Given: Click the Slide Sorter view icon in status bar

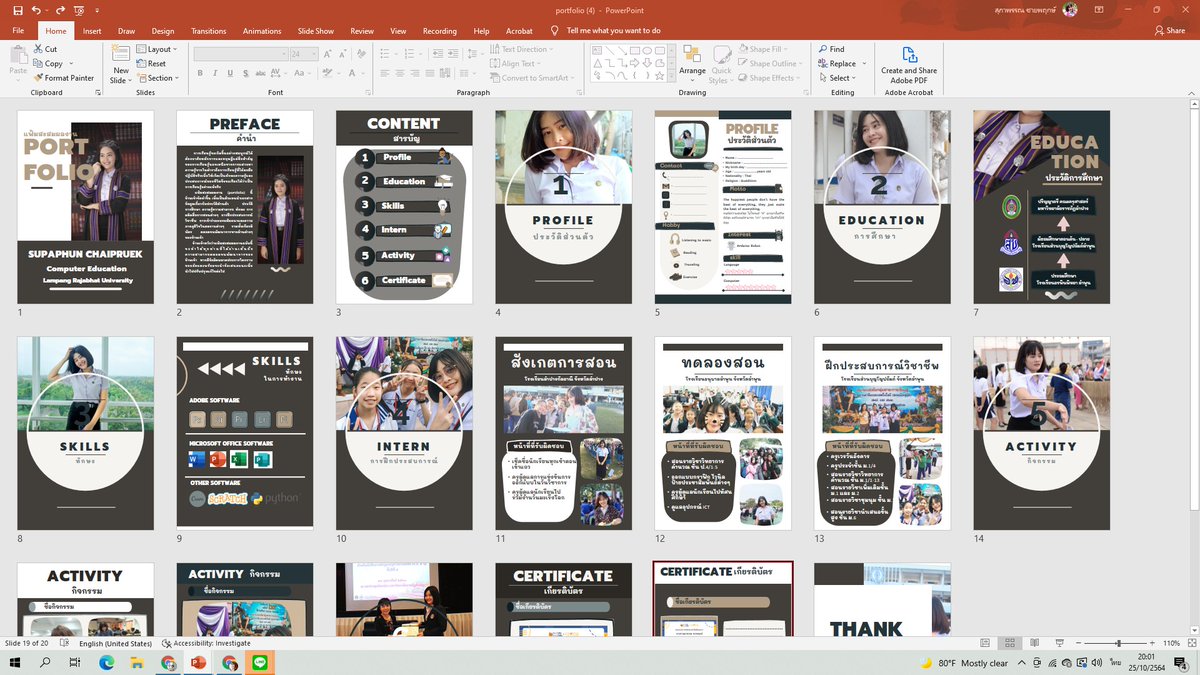Looking at the screenshot, I should [1010, 644].
